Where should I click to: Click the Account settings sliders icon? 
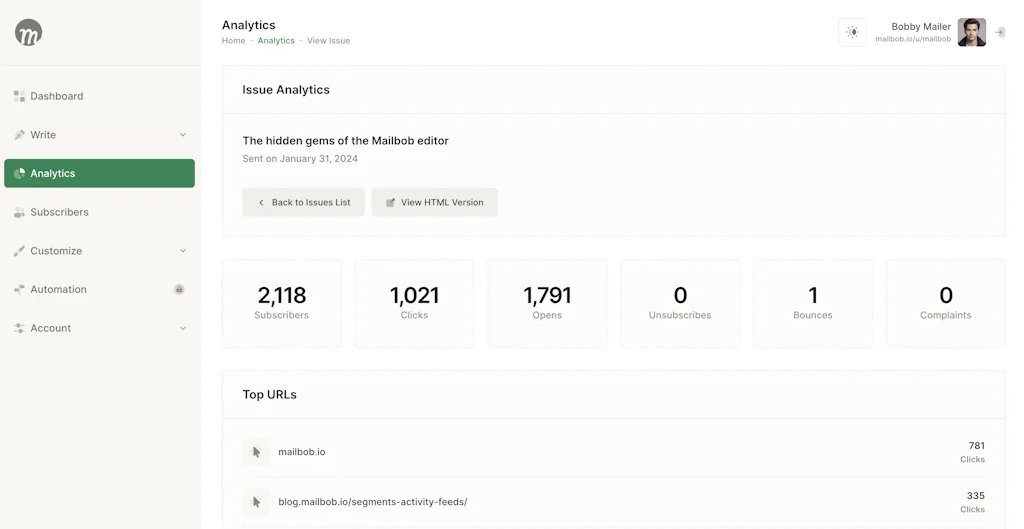coord(19,328)
